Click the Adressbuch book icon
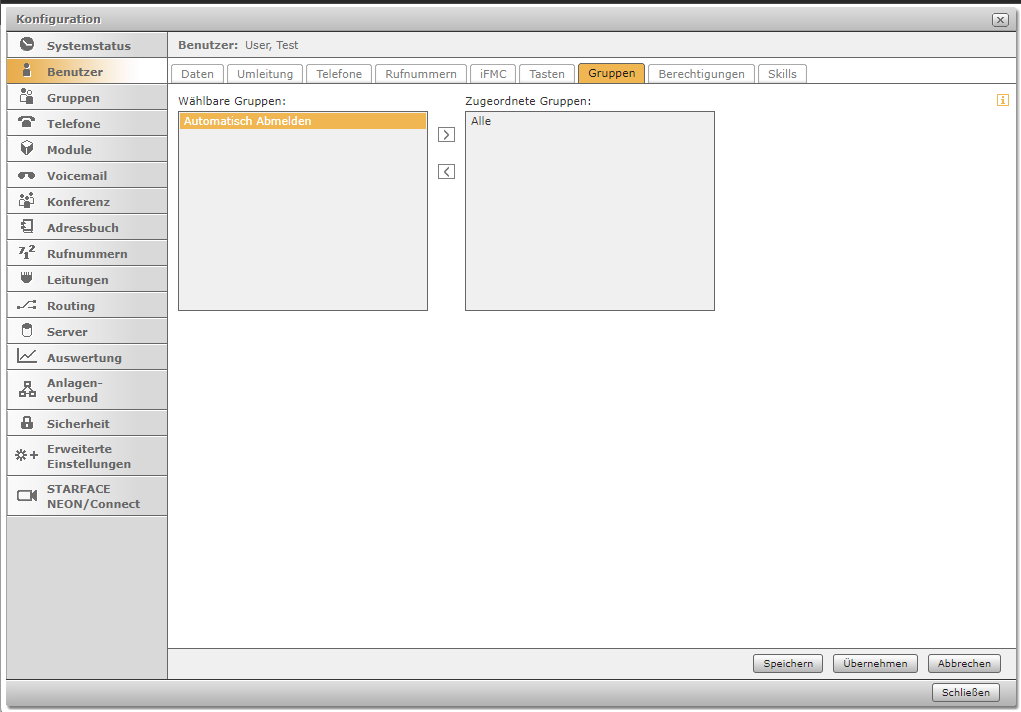 [x=27, y=227]
